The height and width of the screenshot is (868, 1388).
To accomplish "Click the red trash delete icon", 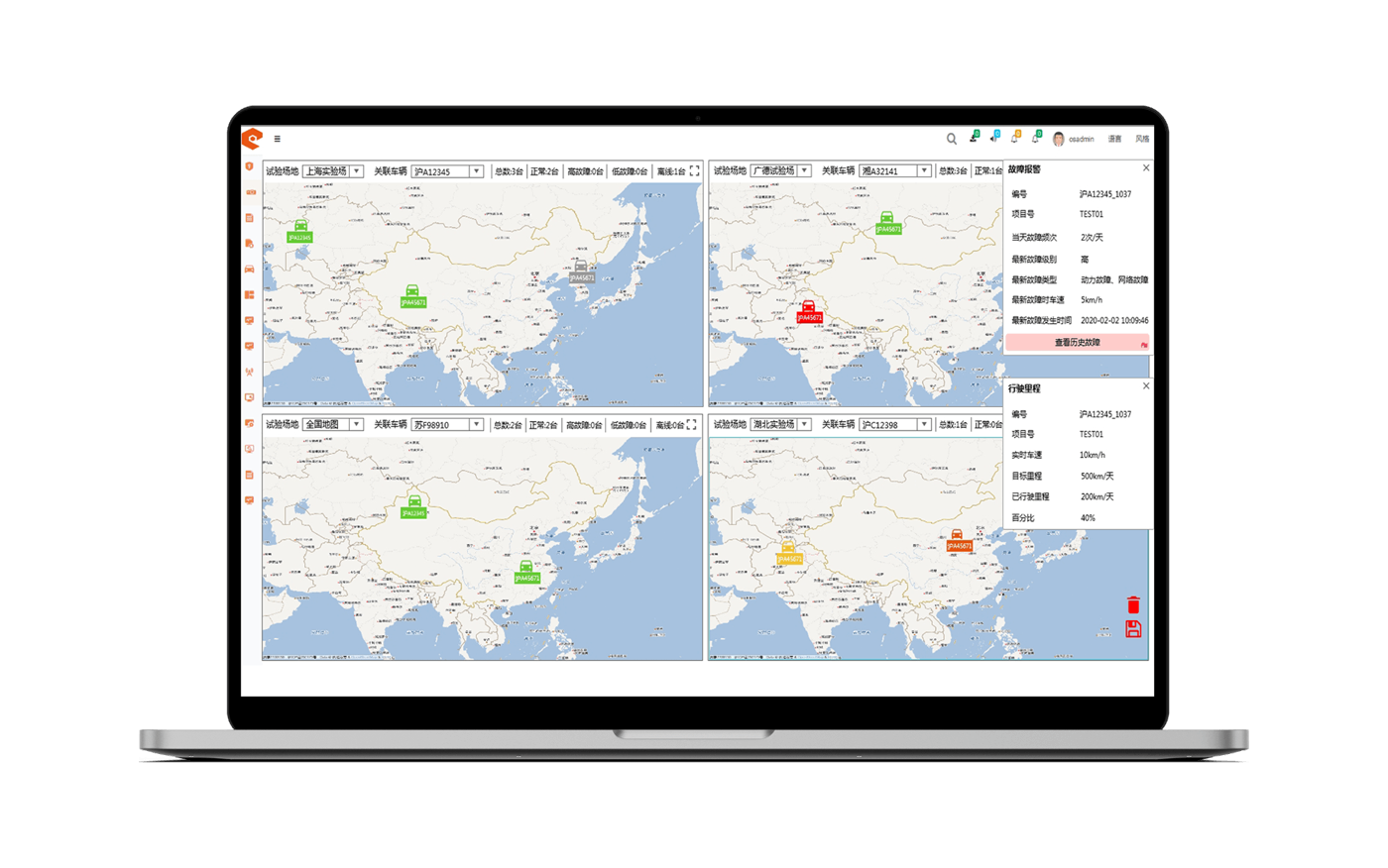I will point(1133,605).
